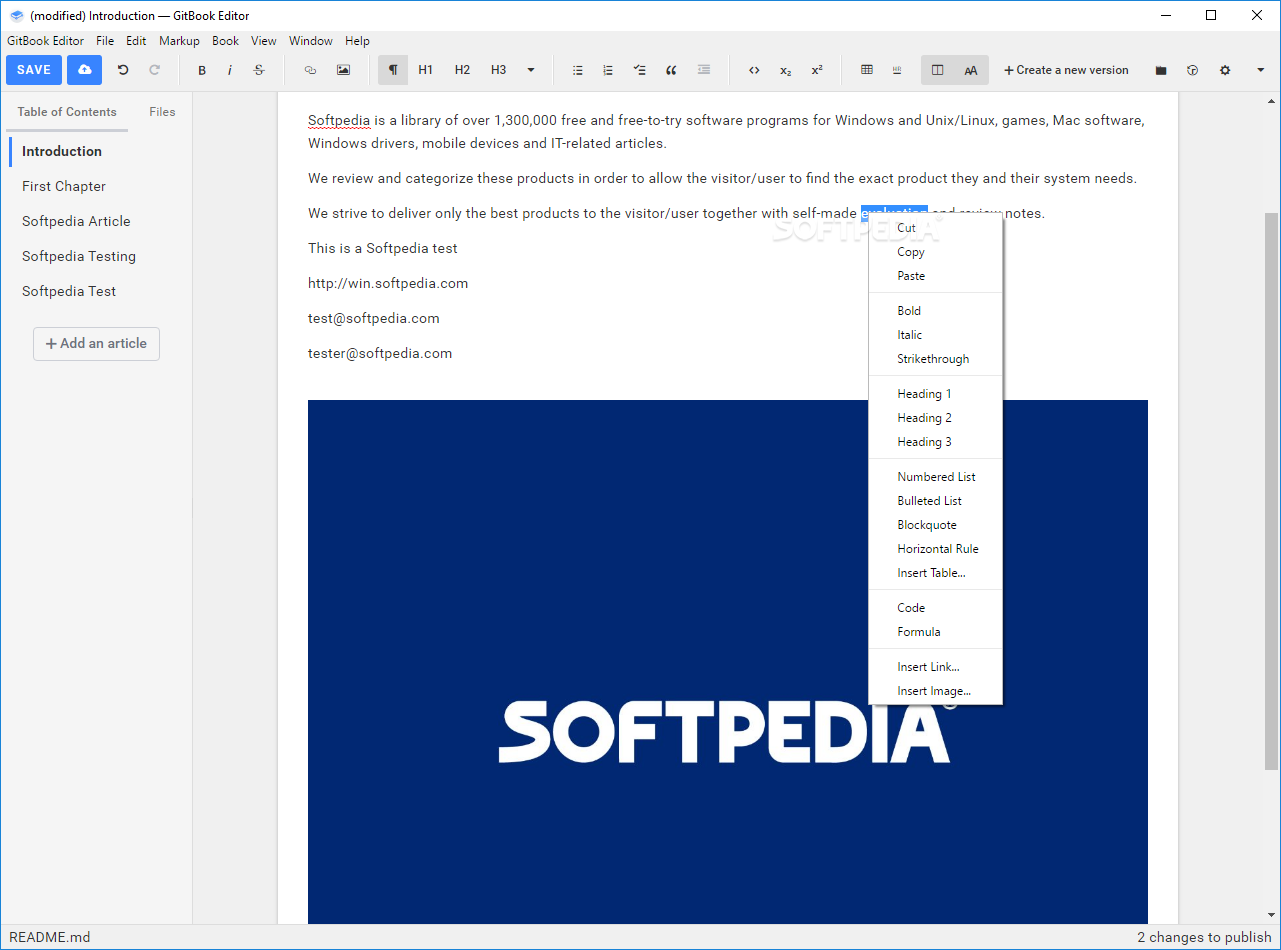1281x950 pixels.
Task: Select Softpedia Test in sidebar
Action: pos(69,291)
